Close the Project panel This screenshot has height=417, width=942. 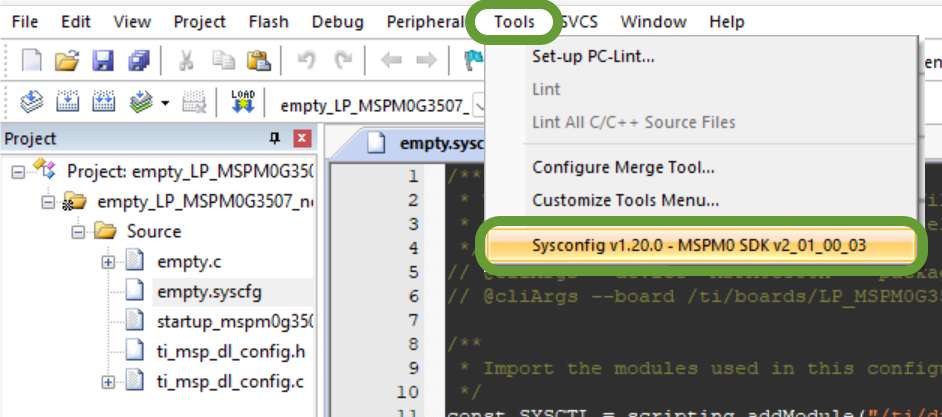[302, 139]
